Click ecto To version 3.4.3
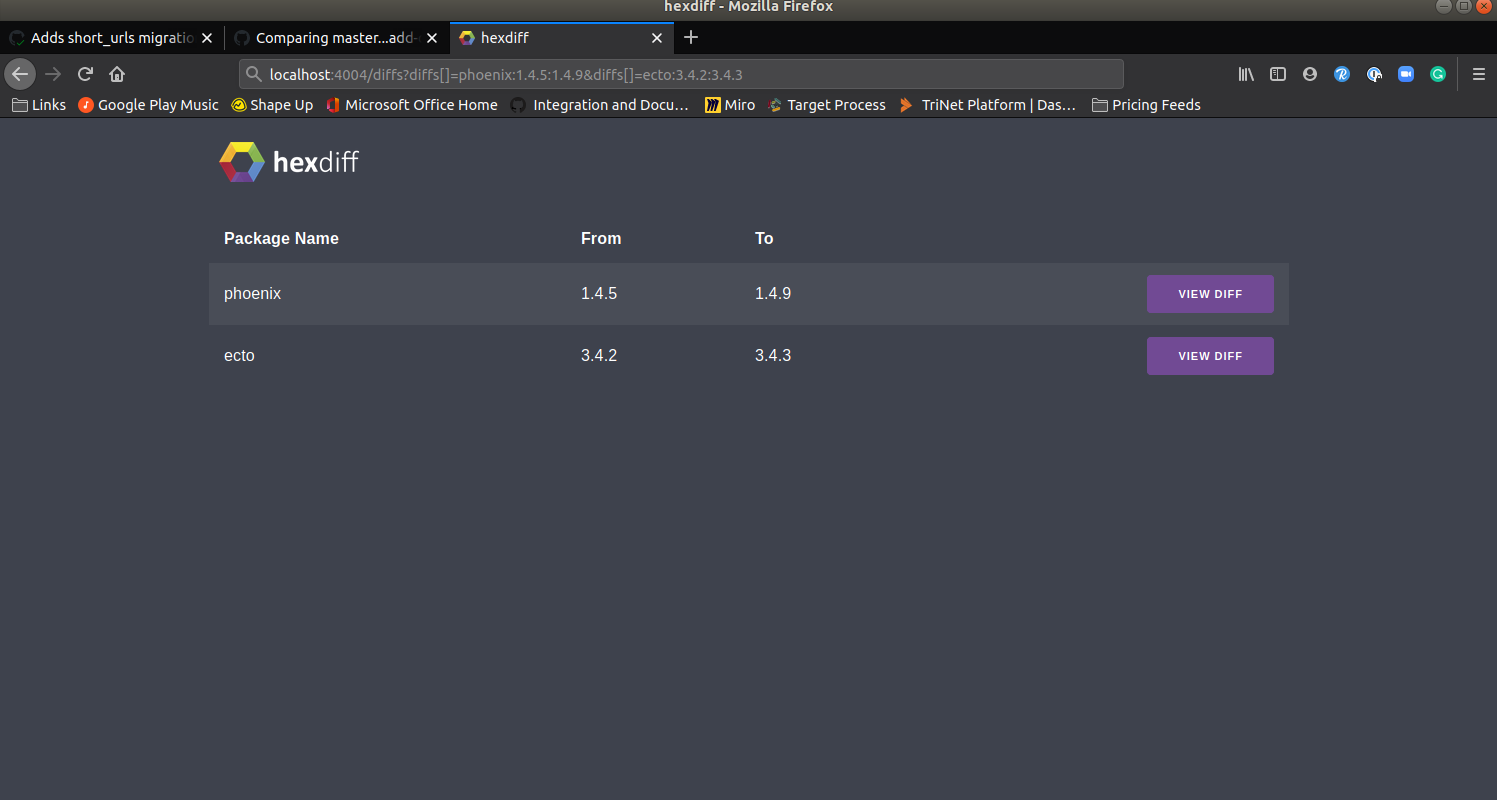This screenshot has height=800, width=1497. [773, 356]
